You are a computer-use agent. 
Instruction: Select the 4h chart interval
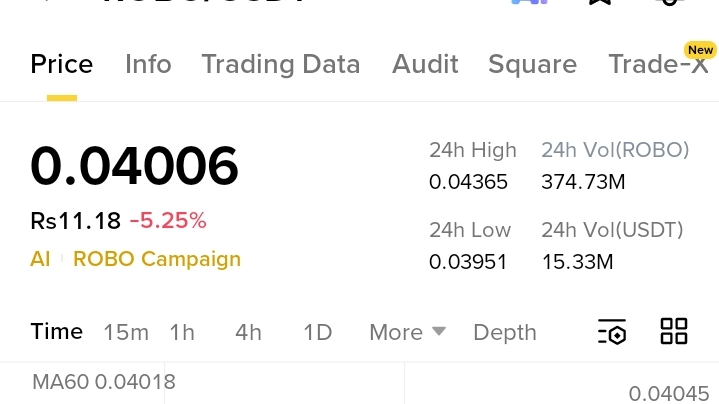pos(248,332)
